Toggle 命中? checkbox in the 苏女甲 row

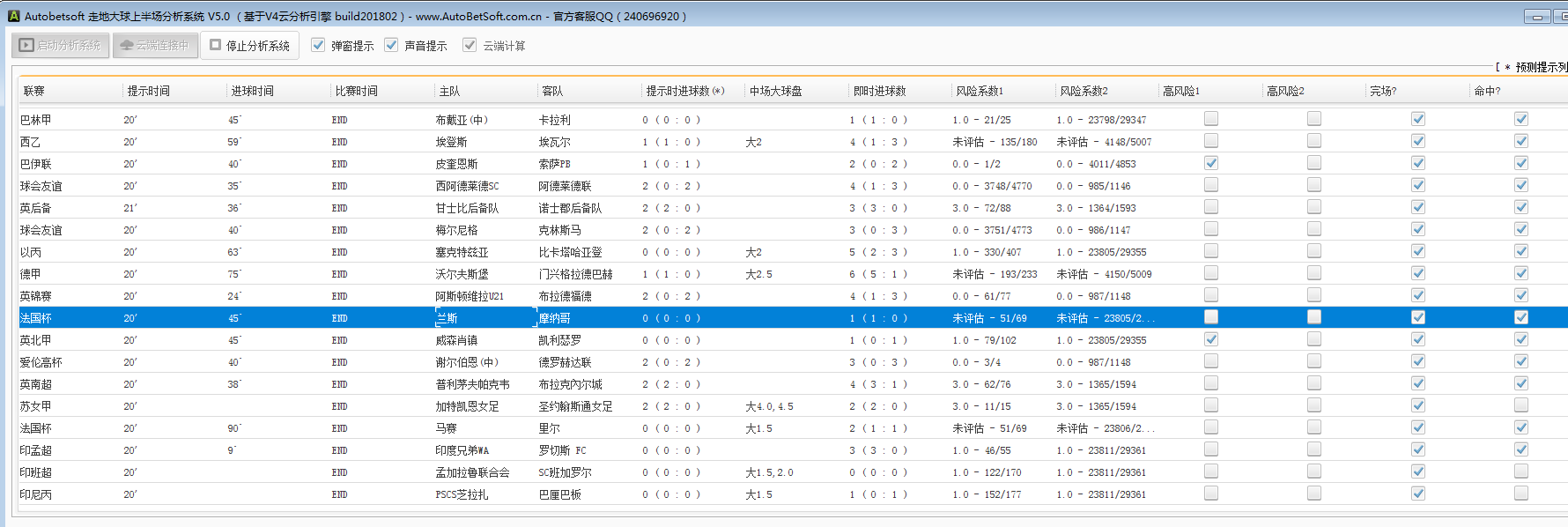click(x=1521, y=405)
